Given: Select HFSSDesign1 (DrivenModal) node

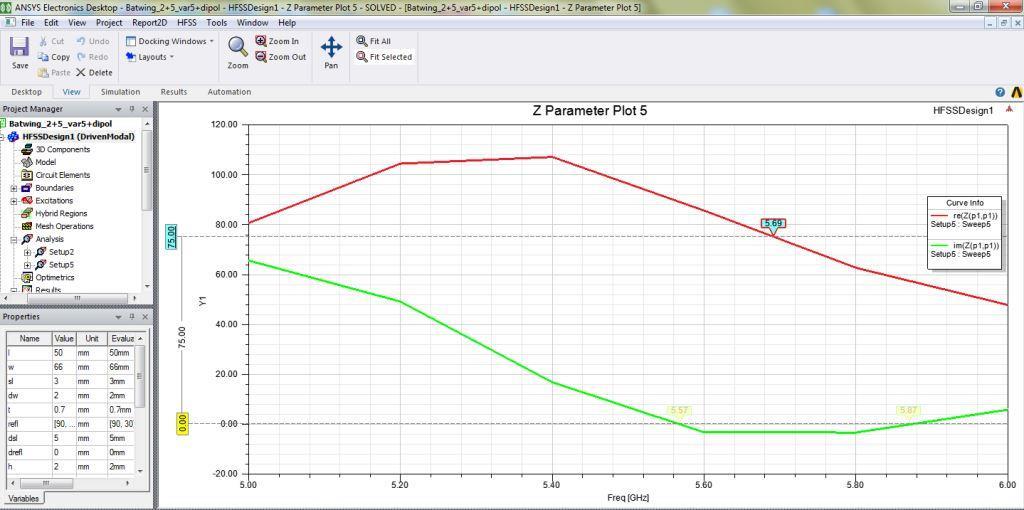Looking at the screenshot, I should coord(78,136).
